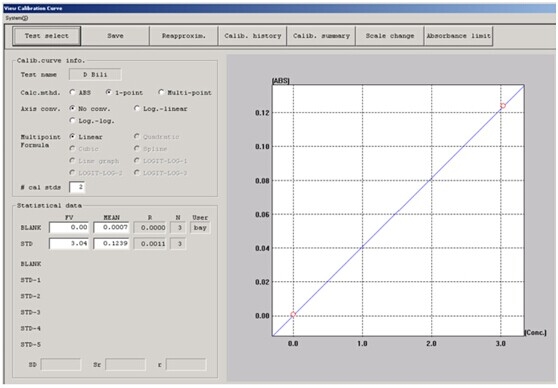Click the STD FV field 3.04
558x388 pixels.
(x=69, y=243)
